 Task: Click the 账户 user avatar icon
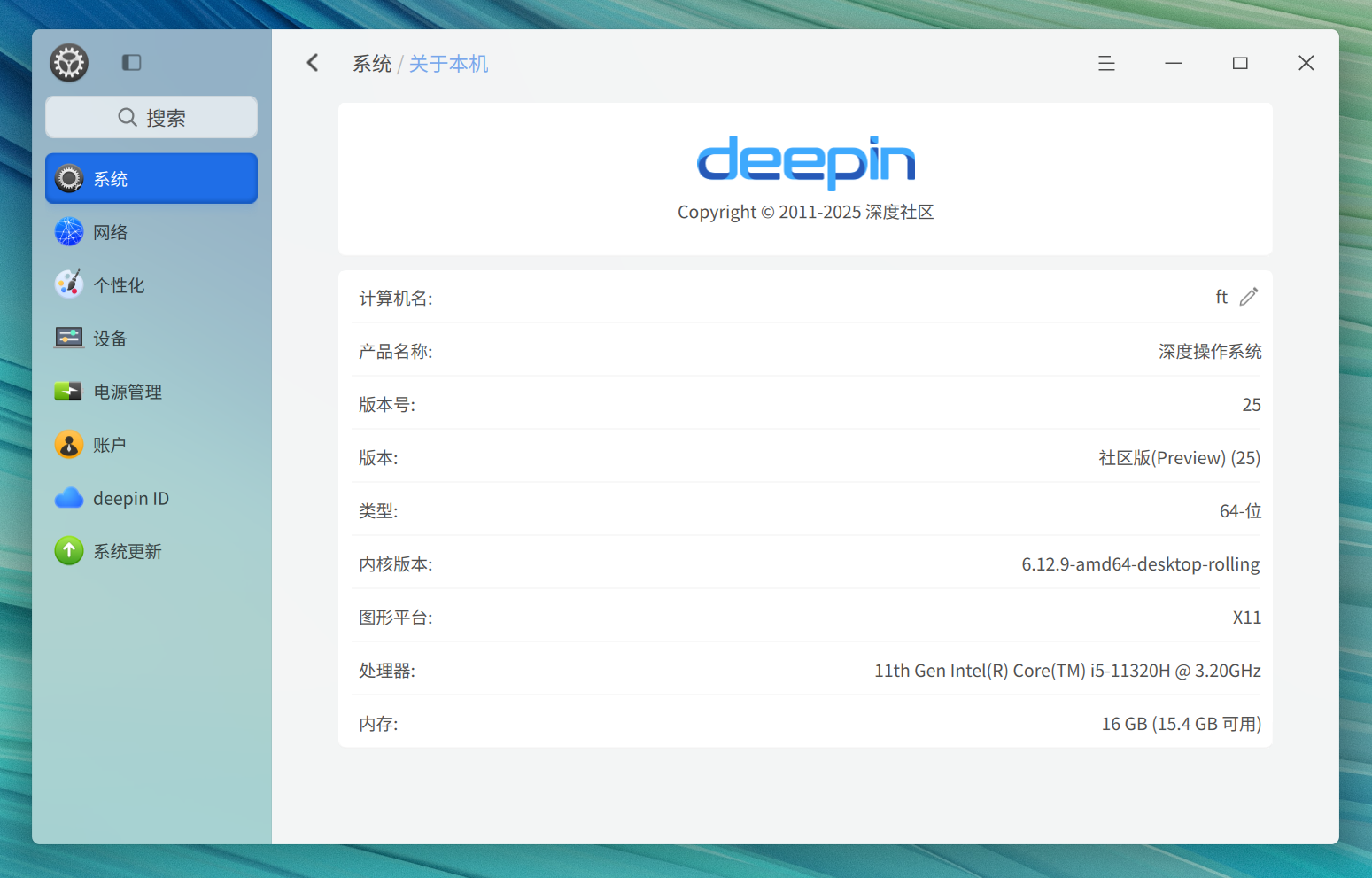(x=69, y=445)
